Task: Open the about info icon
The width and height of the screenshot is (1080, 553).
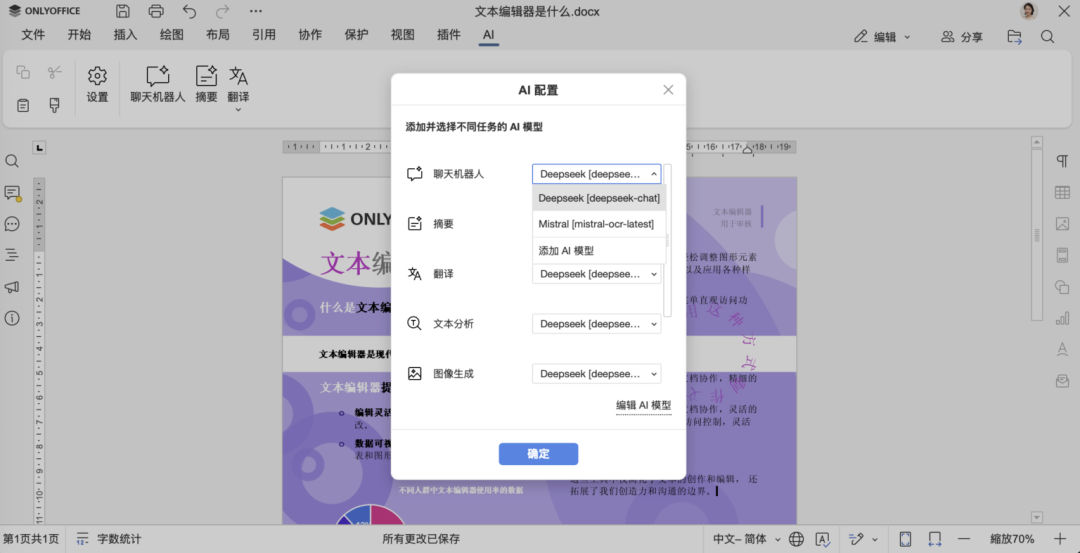Action: [x=12, y=318]
